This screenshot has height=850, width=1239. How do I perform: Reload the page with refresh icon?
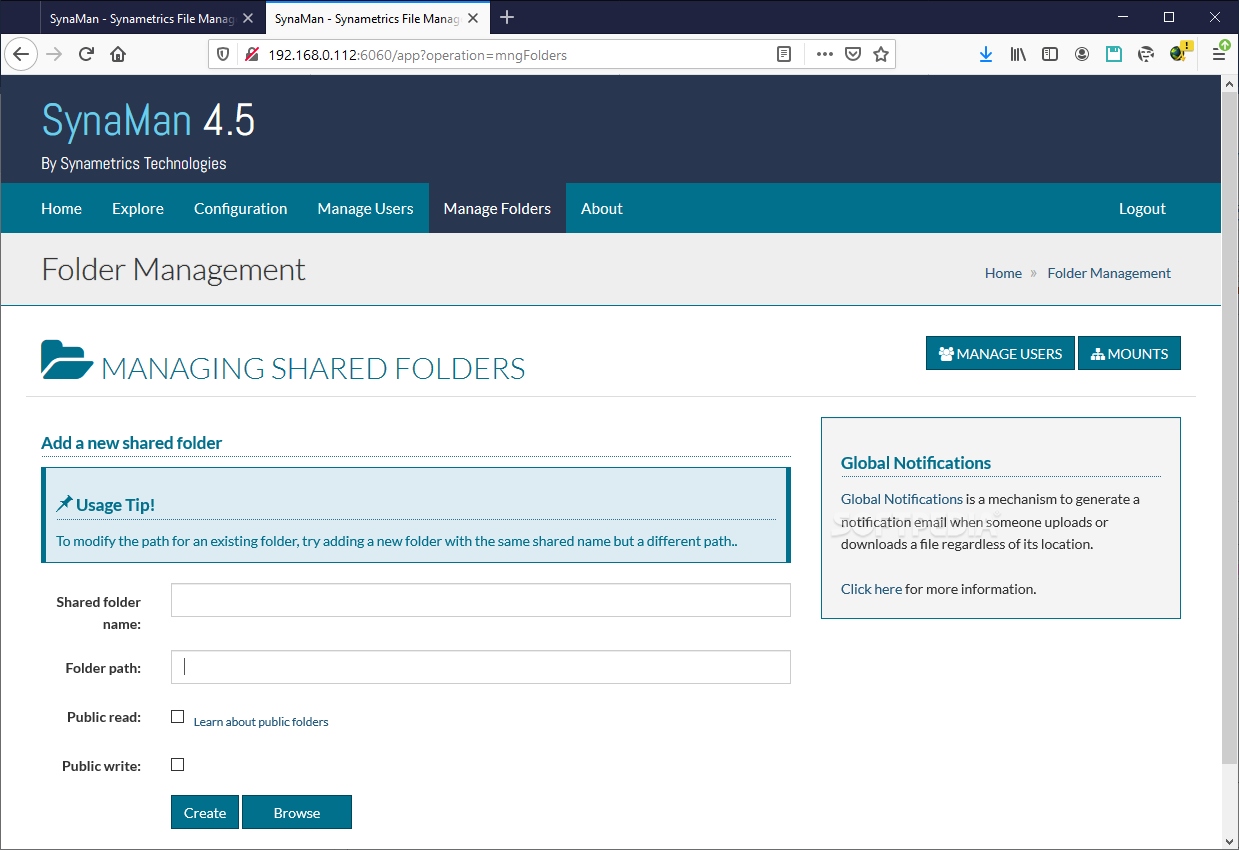(86, 54)
